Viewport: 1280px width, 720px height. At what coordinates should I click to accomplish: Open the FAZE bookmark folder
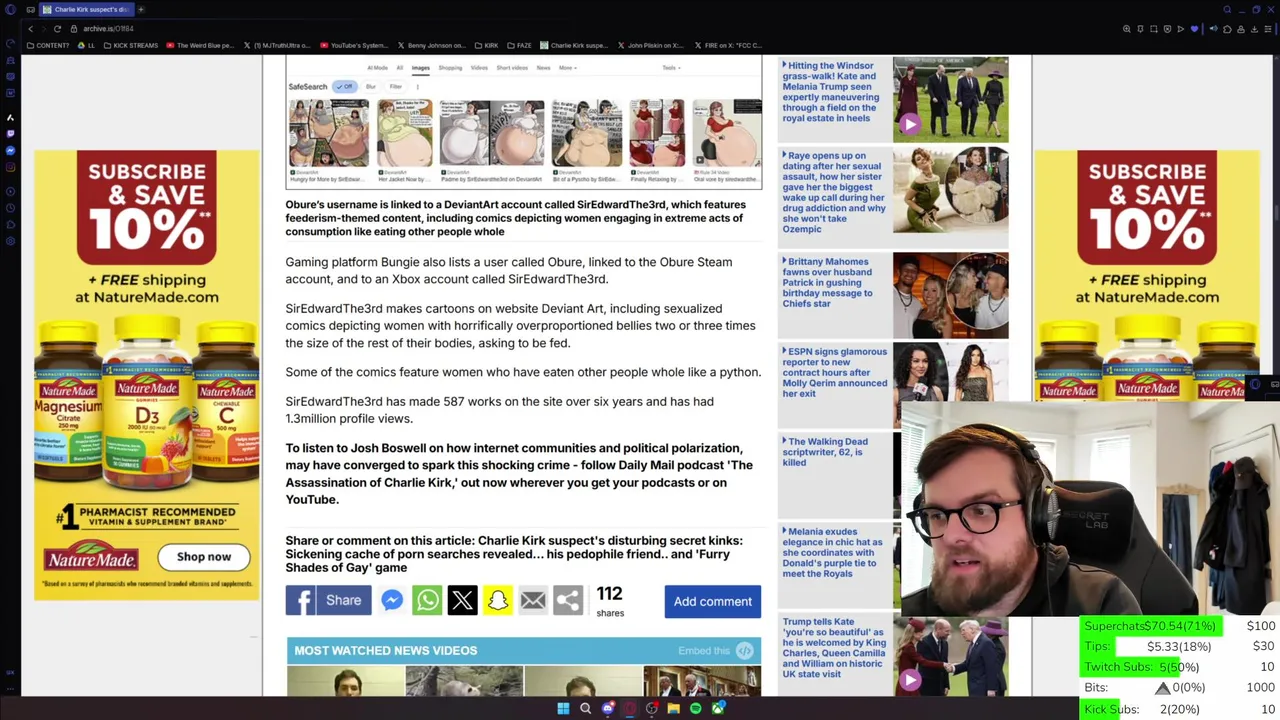[x=519, y=45]
